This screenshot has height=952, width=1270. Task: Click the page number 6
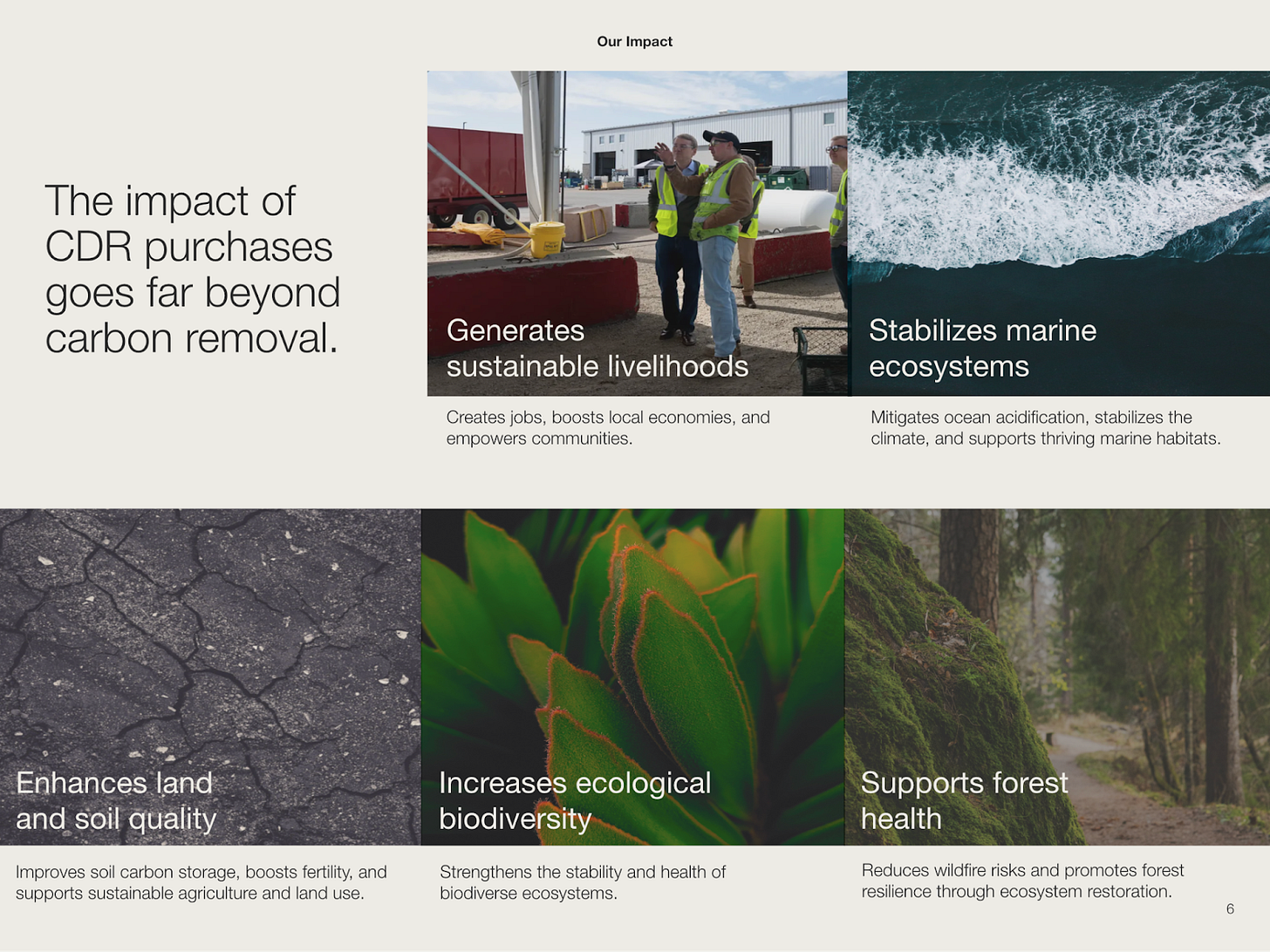coord(1230,908)
